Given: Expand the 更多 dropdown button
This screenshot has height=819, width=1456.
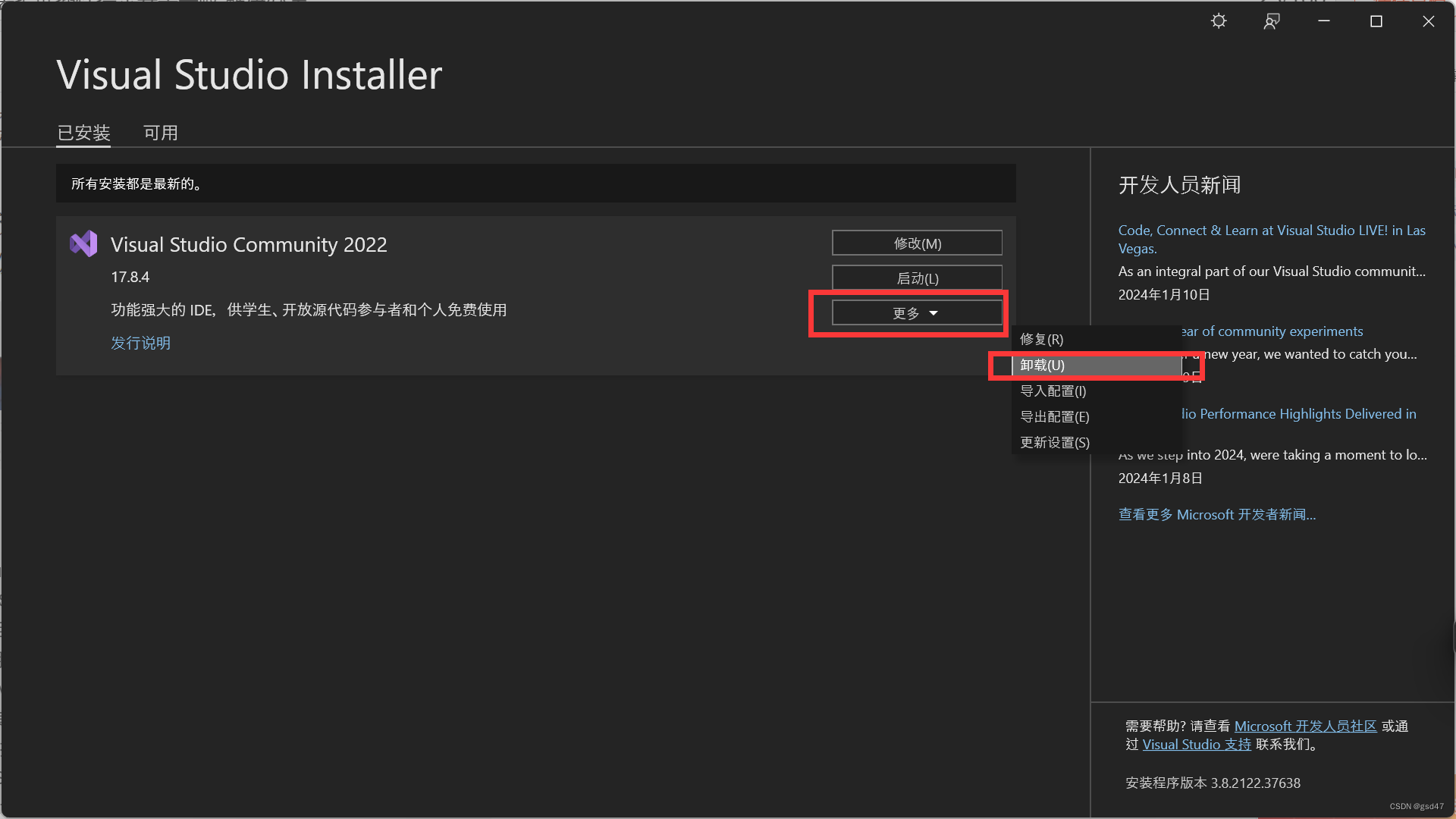Looking at the screenshot, I should click(917, 313).
